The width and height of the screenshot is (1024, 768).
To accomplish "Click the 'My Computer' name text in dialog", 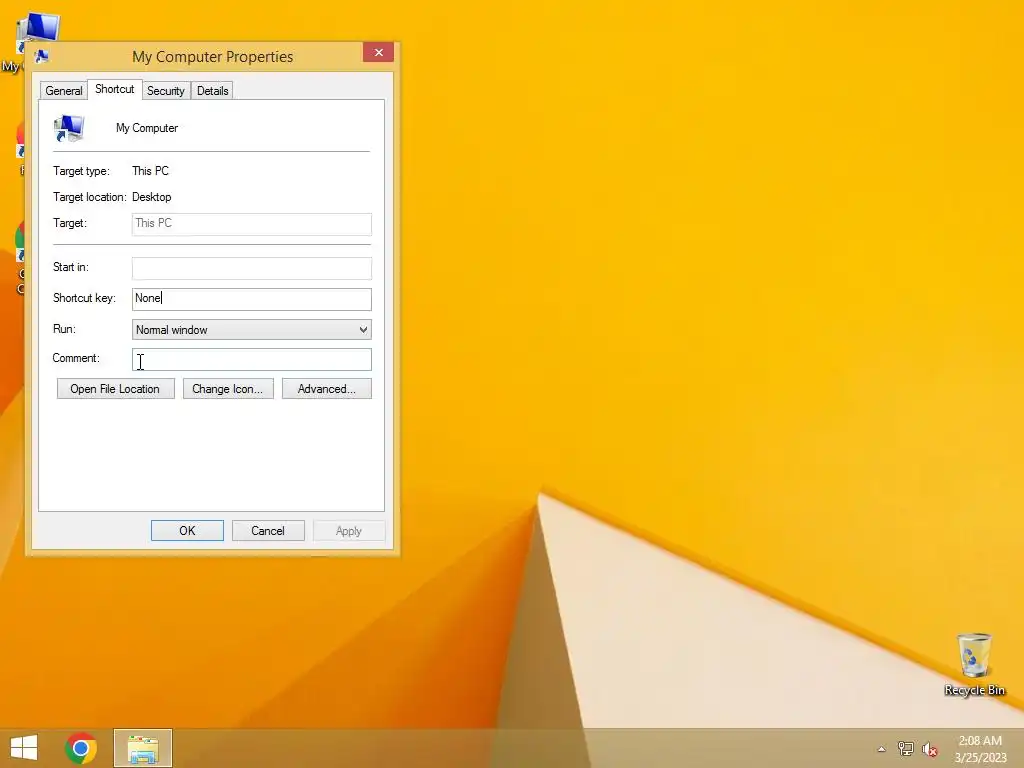I will click(x=147, y=128).
